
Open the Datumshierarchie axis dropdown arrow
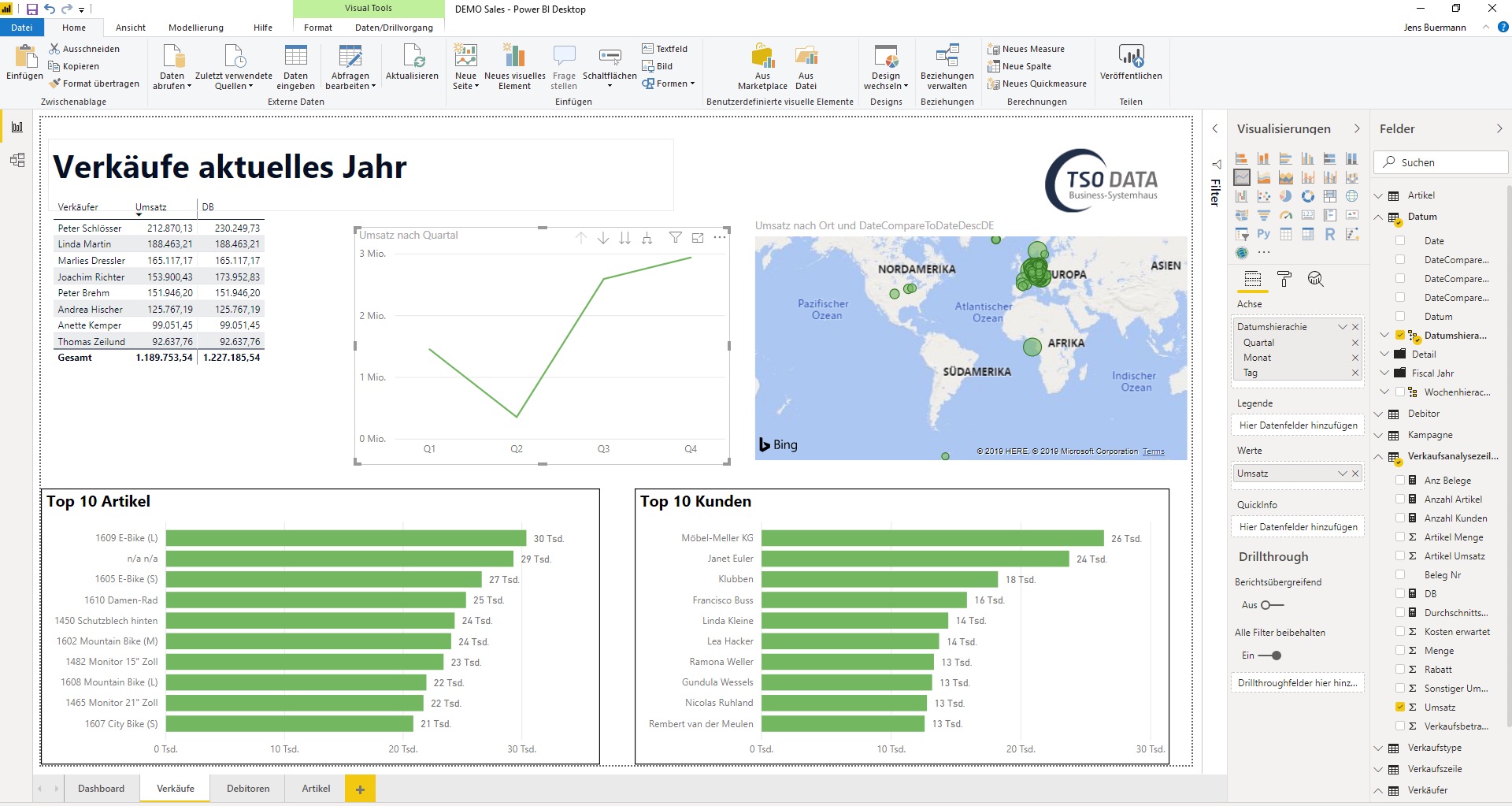click(x=1343, y=327)
